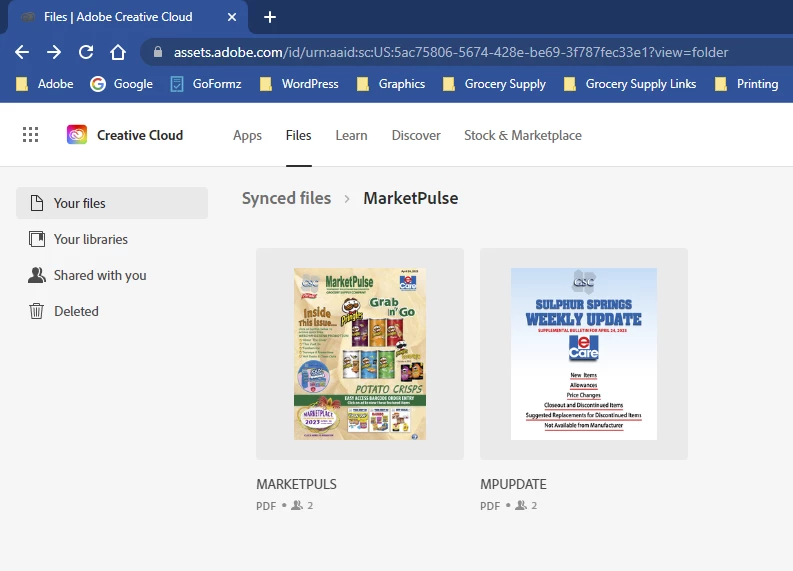Image resolution: width=793 pixels, height=571 pixels.
Task: Click the MPUPDATE file name
Action: point(513,484)
